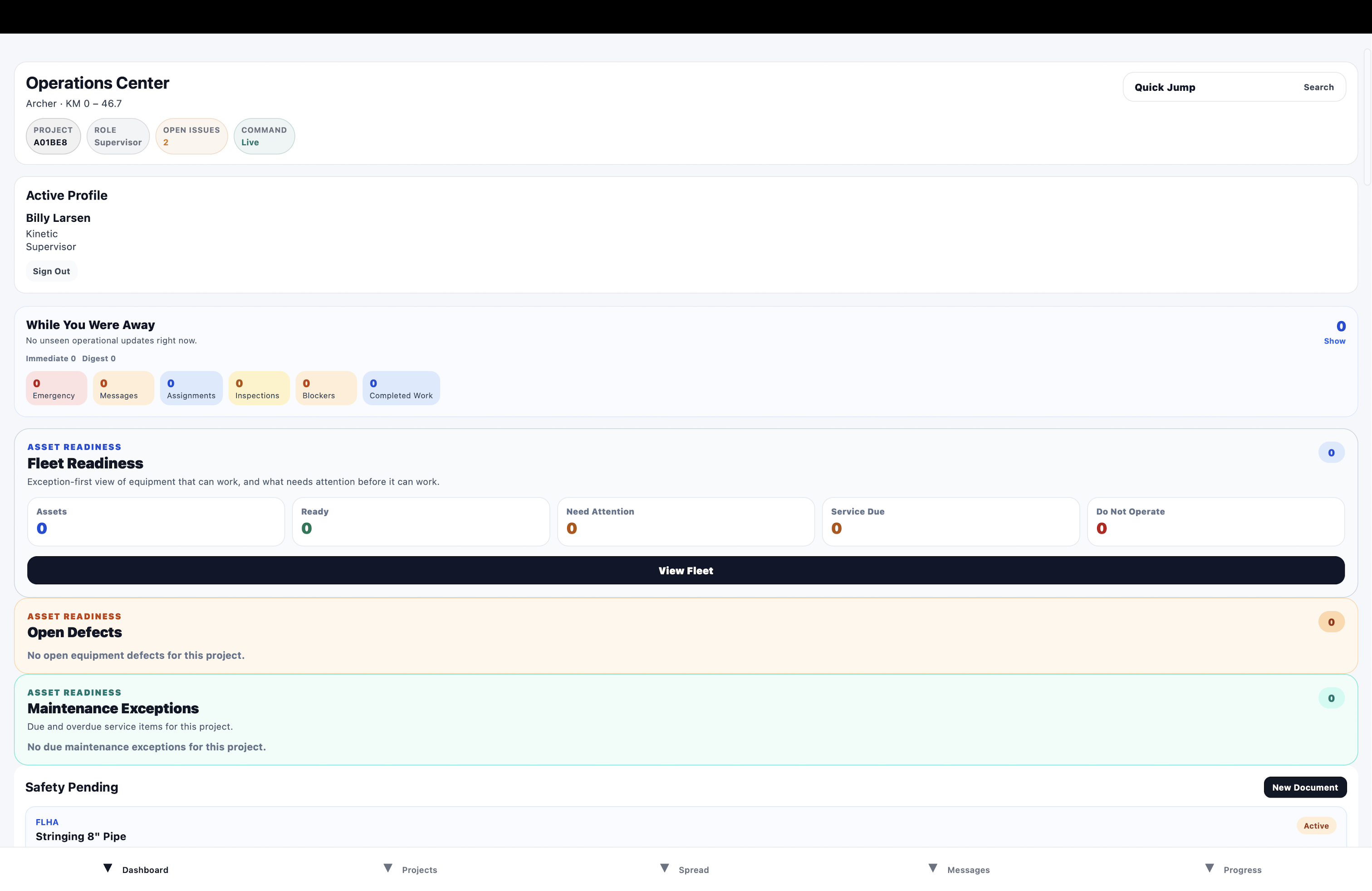Switch to the Projects tab label
Viewport: 1372px width, 891px height.
420,870
